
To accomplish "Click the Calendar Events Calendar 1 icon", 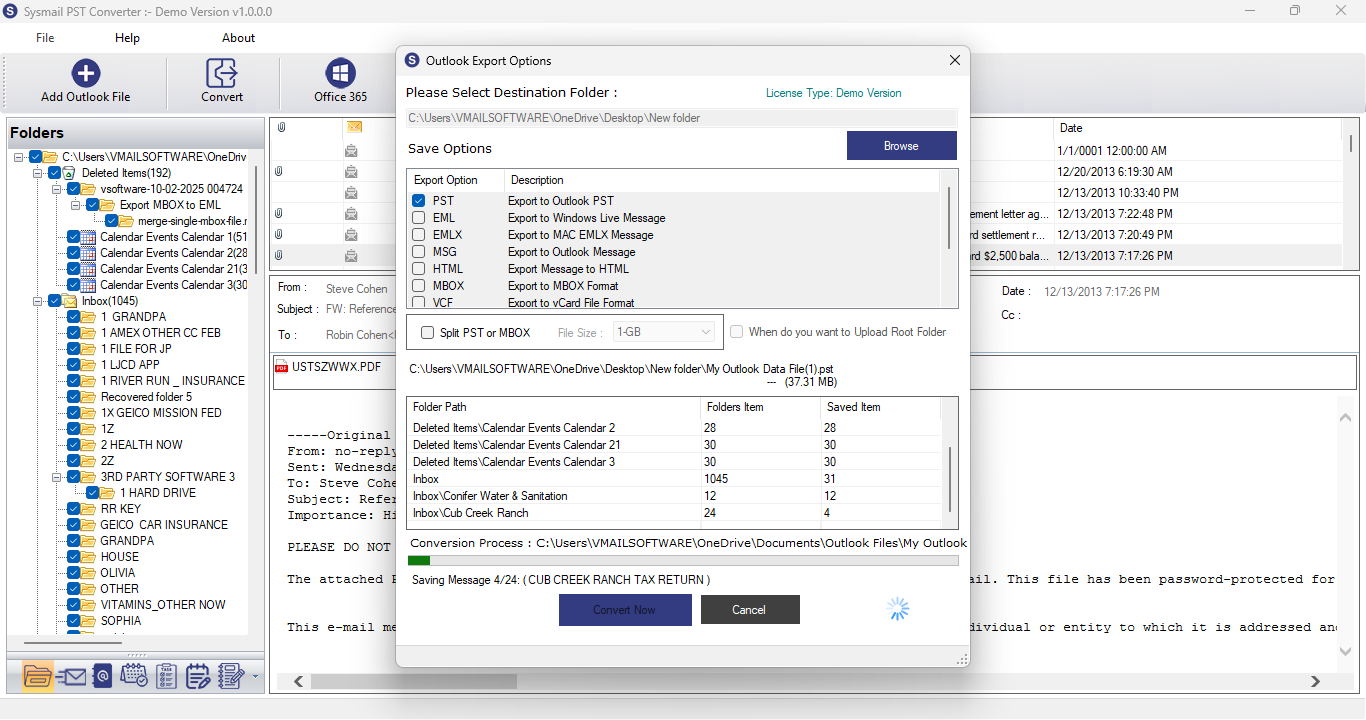I will pos(90,237).
